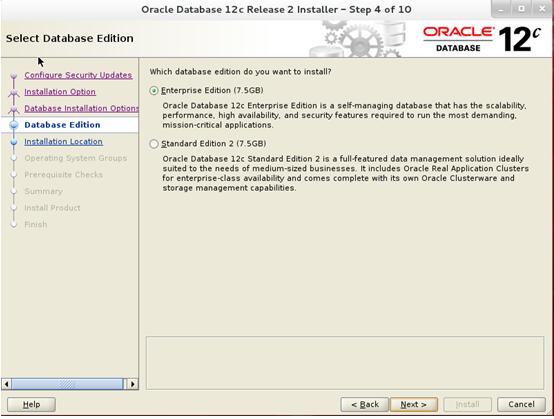The image size is (554, 419).
Task: Click the Help button
Action: tap(31, 405)
